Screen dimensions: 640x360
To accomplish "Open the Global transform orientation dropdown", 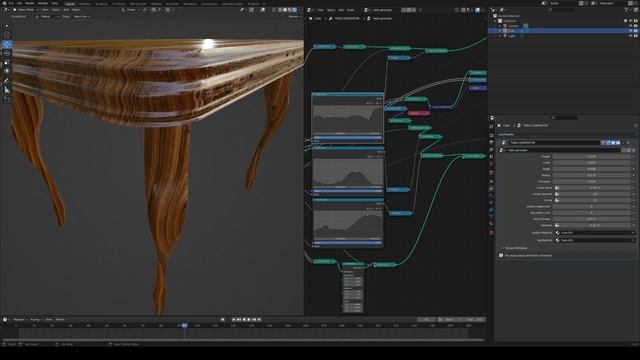I will pyautogui.click(x=131, y=10).
